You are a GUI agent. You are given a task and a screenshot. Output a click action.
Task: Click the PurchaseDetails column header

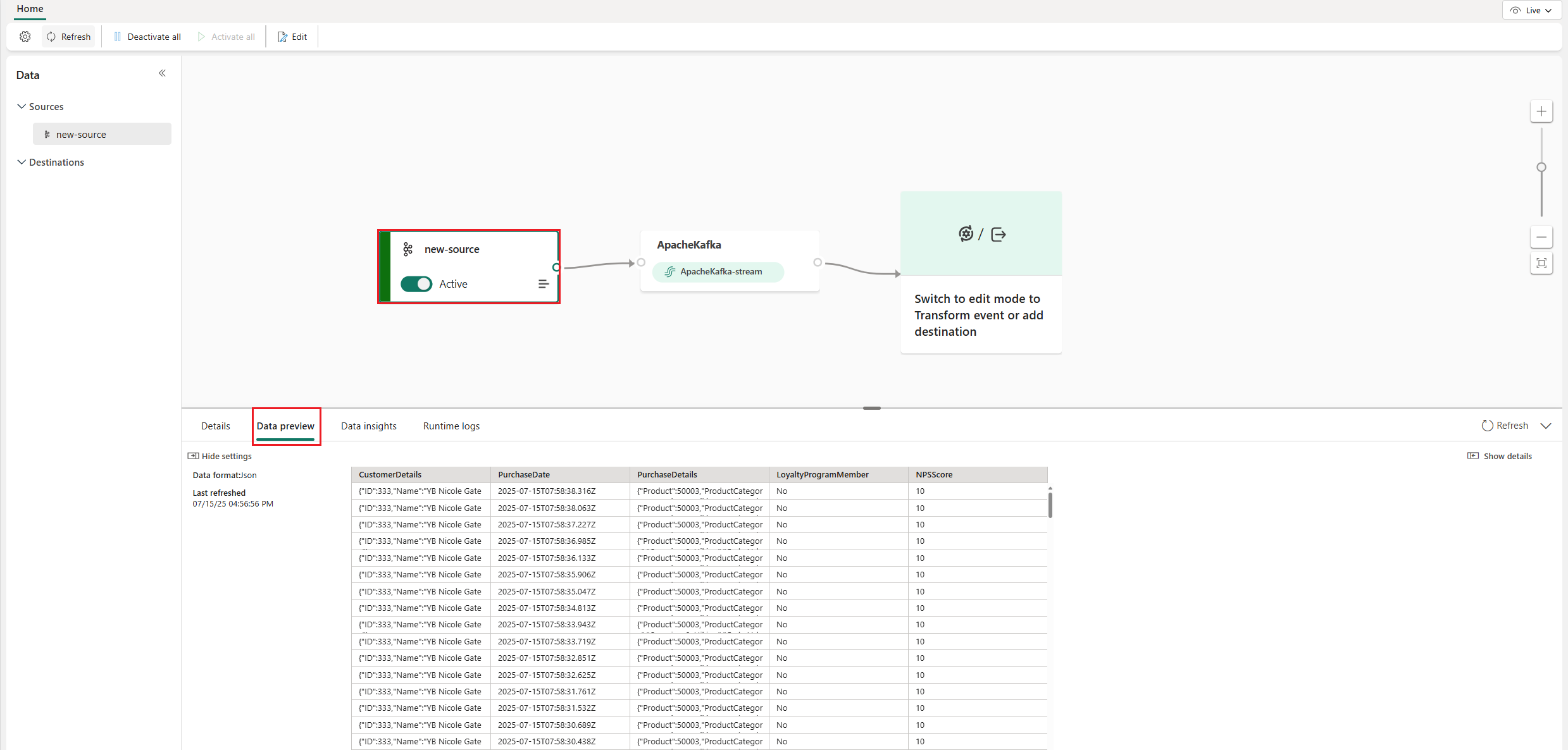point(699,475)
